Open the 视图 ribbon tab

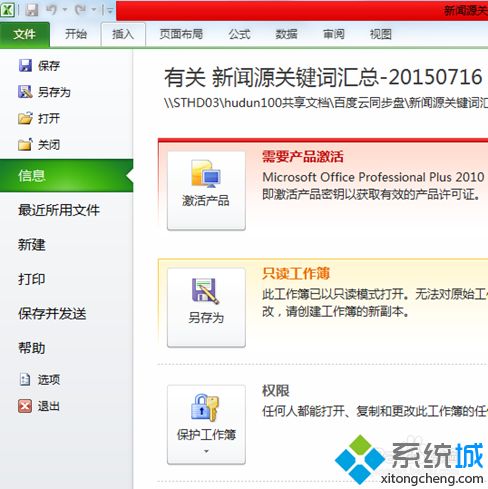point(380,34)
